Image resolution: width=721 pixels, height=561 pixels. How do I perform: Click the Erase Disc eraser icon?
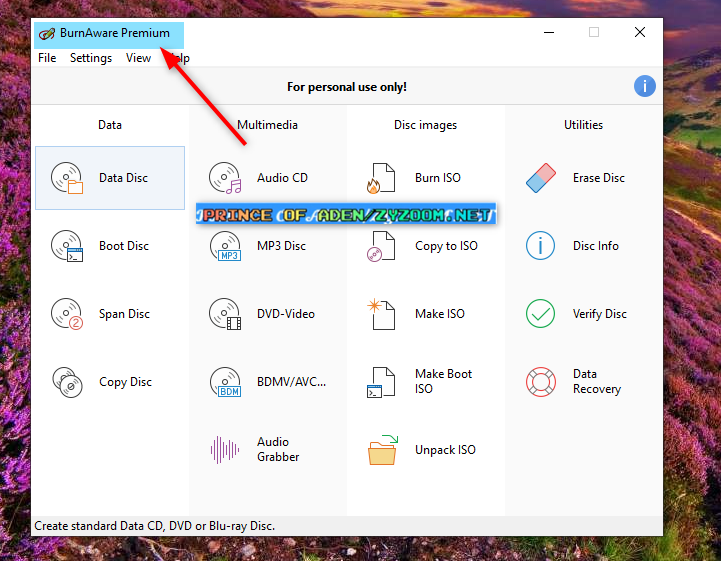pyautogui.click(x=541, y=178)
